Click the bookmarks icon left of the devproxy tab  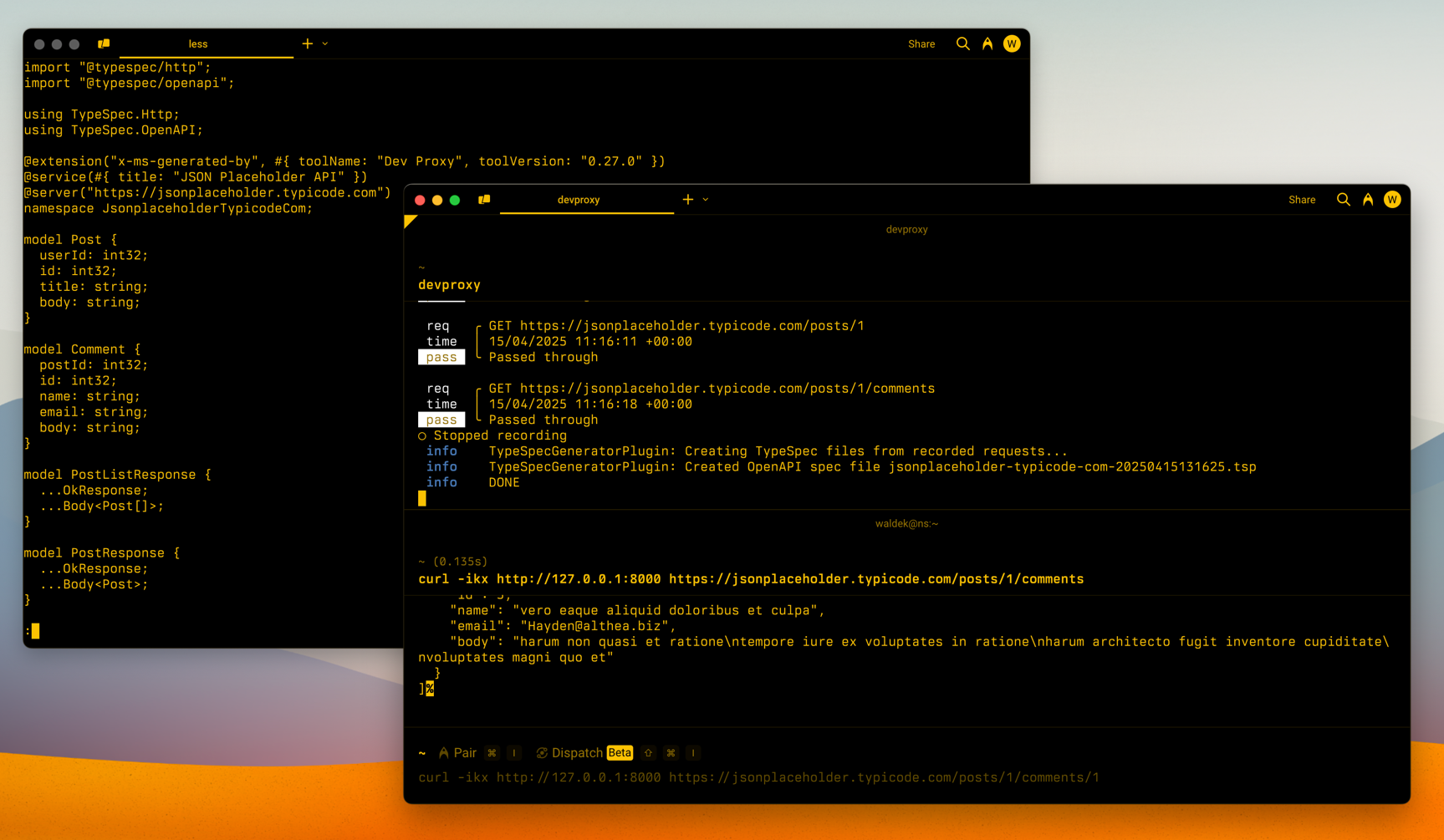point(484,200)
